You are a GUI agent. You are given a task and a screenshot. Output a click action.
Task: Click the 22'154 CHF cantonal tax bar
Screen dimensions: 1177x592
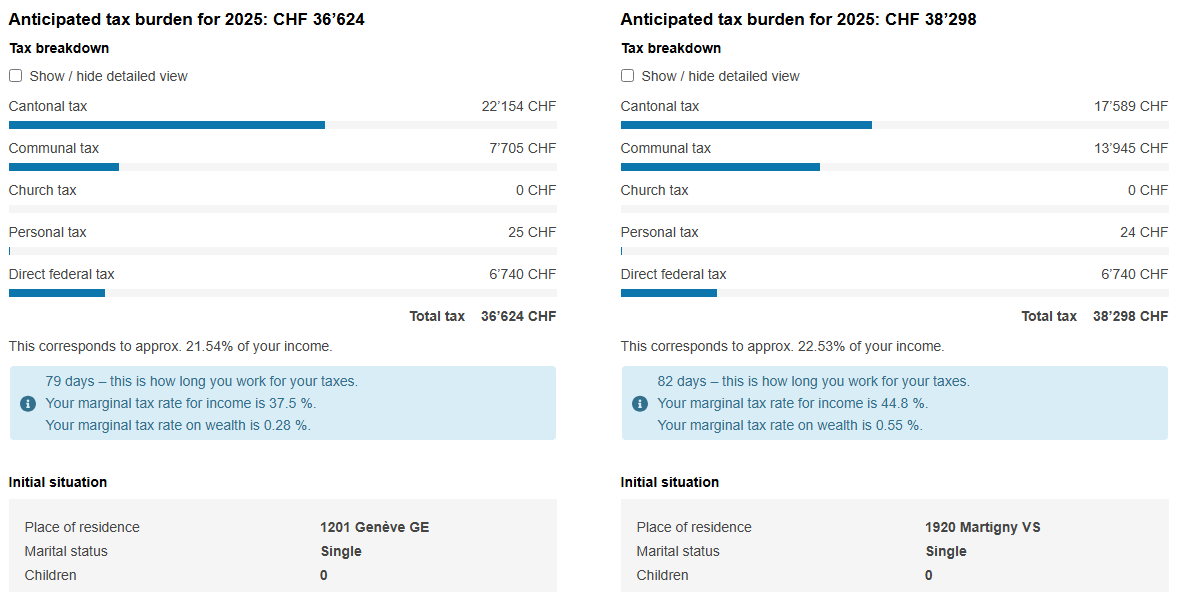pos(167,125)
